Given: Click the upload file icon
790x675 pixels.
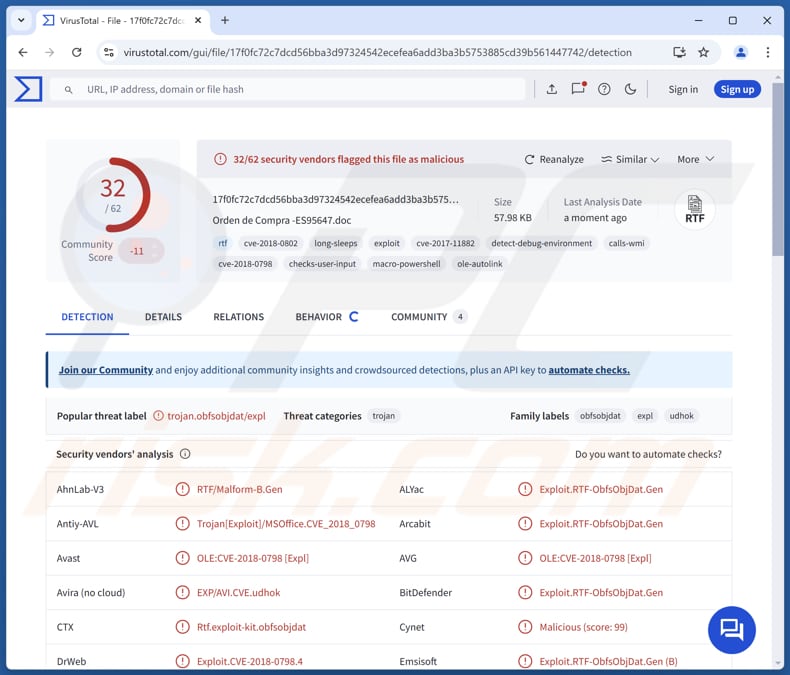Looking at the screenshot, I should pos(551,89).
